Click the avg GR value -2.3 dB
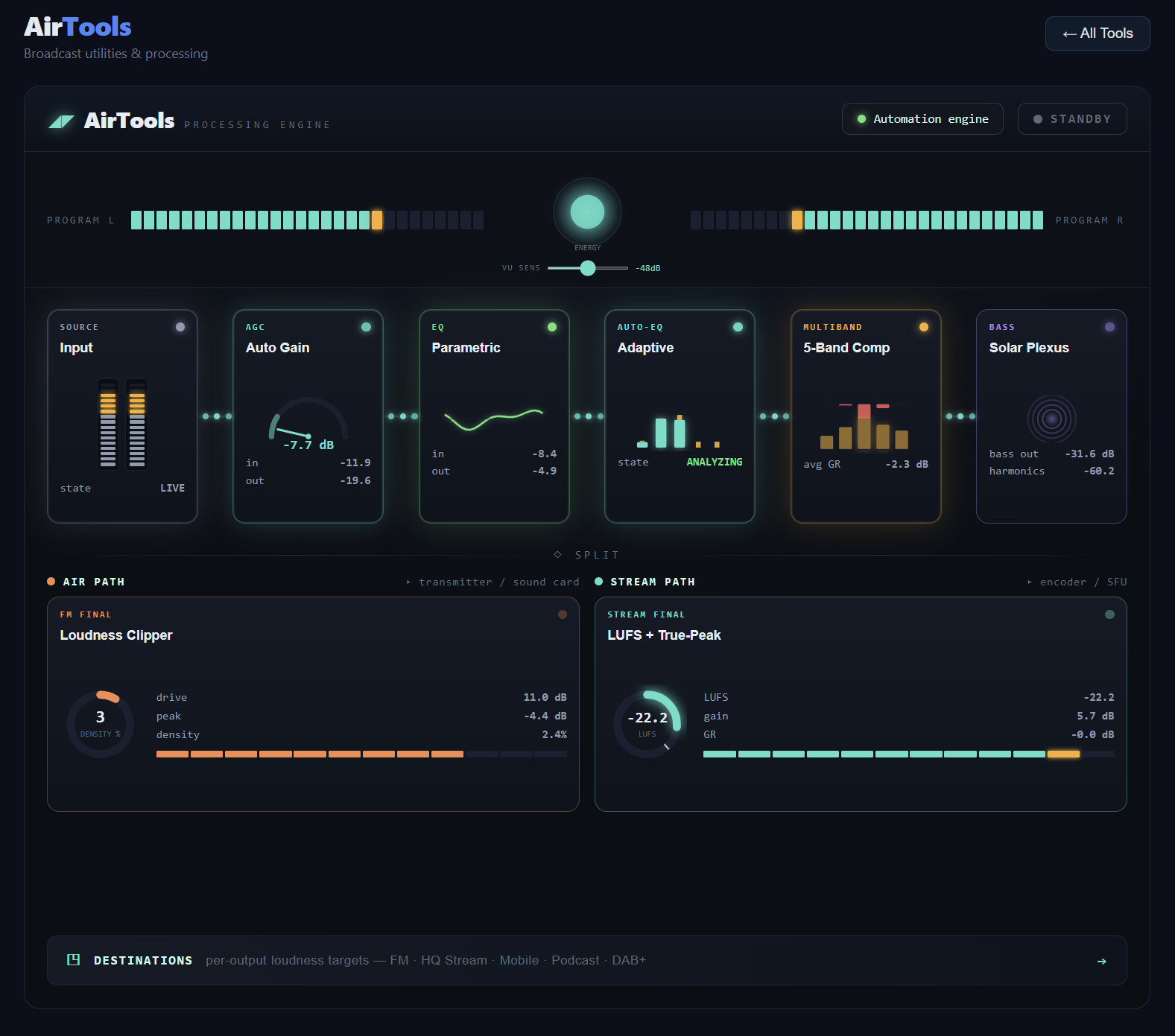1175x1036 pixels. [907, 465]
